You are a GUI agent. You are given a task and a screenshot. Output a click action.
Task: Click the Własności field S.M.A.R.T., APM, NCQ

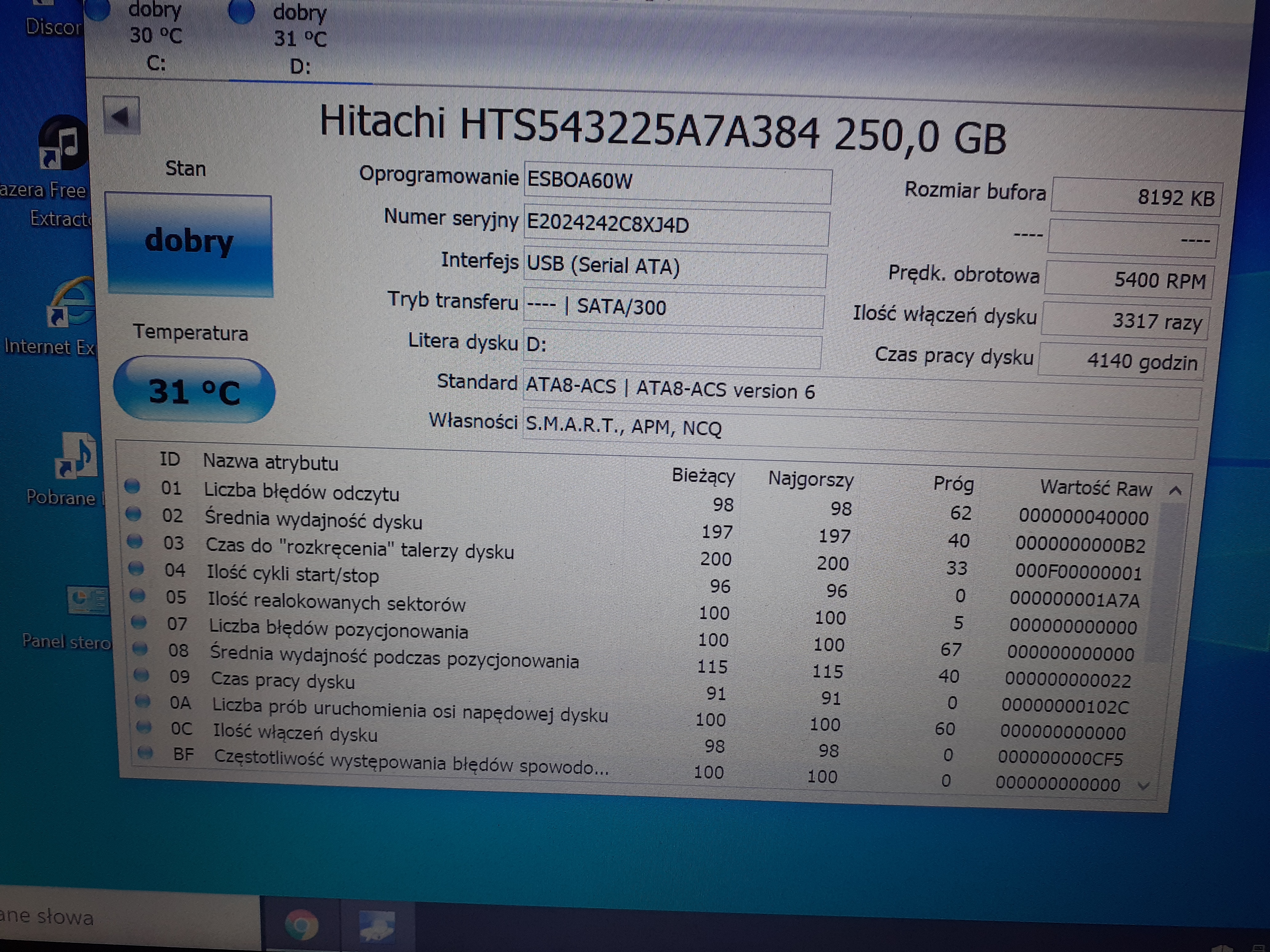pyautogui.click(x=860, y=433)
